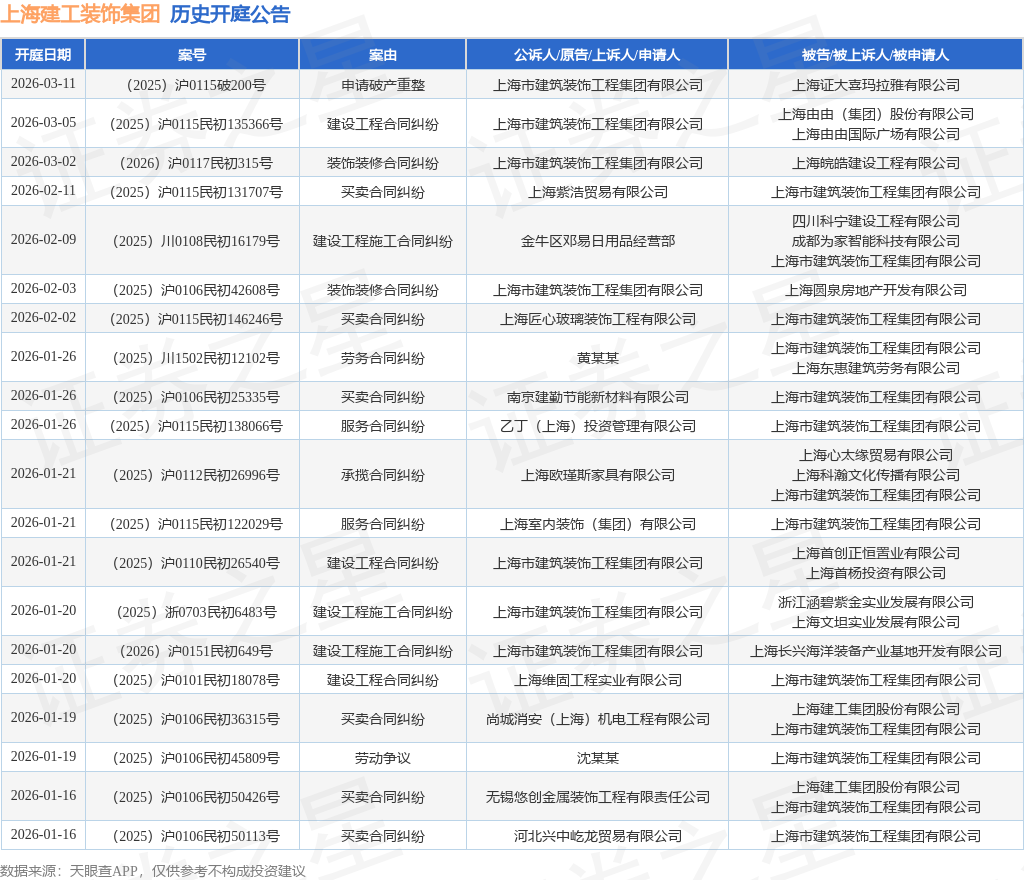This screenshot has height=880, width=1024.
Task: Click defendant 上海文坦实业发展有限公司
Action: [x=876, y=622]
